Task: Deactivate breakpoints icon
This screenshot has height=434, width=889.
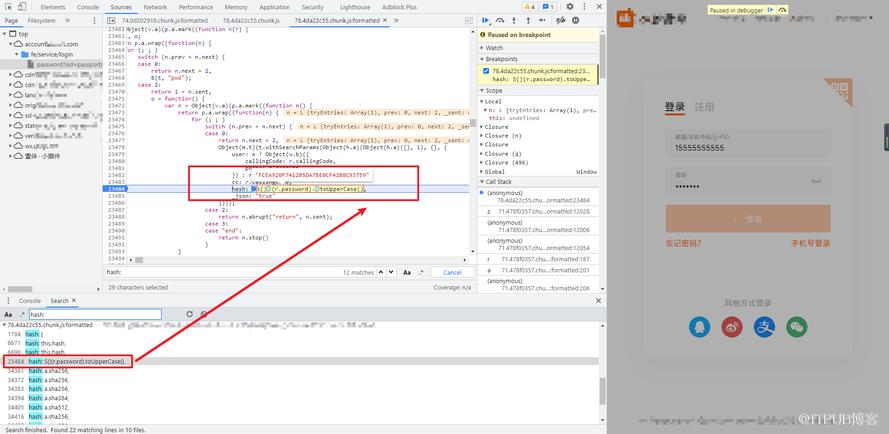Action: 561,20
